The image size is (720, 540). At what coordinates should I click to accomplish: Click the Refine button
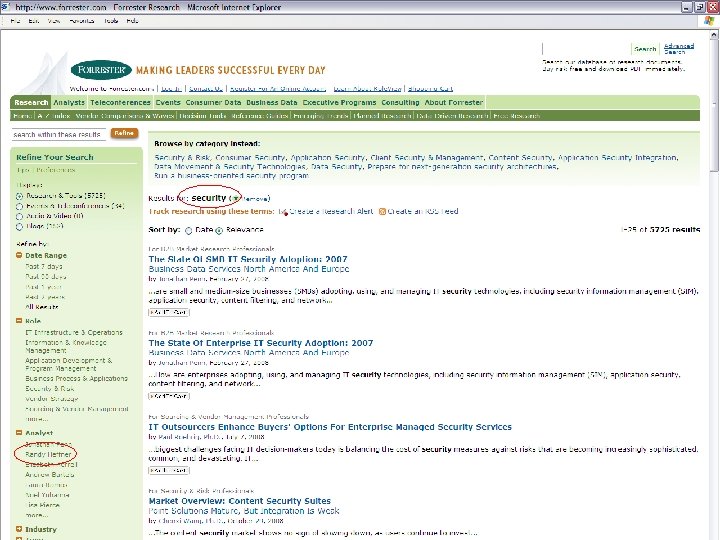pyautogui.click(x=124, y=133)
